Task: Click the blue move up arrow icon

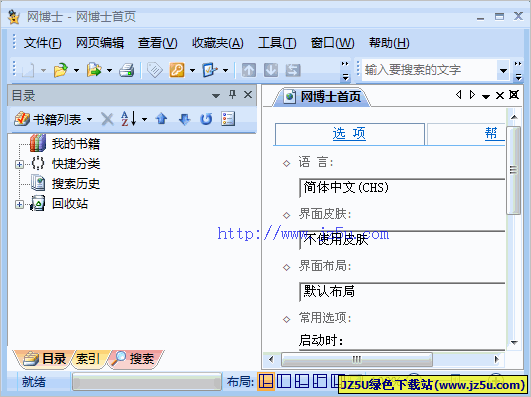Action: pyautogui.click(x=162, y=119)
